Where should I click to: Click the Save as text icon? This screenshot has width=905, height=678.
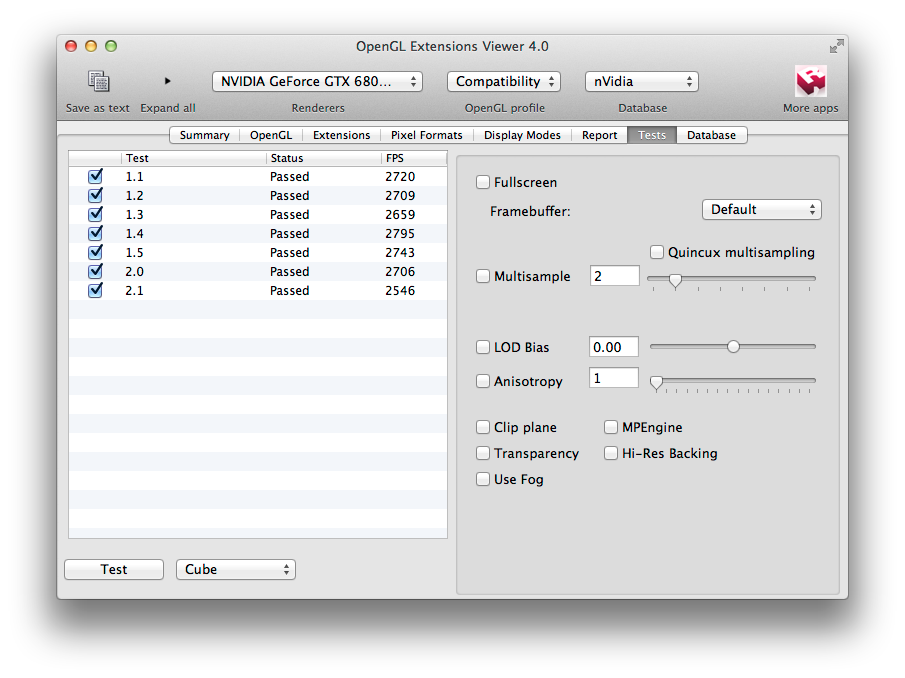click(x=99, y=81)
